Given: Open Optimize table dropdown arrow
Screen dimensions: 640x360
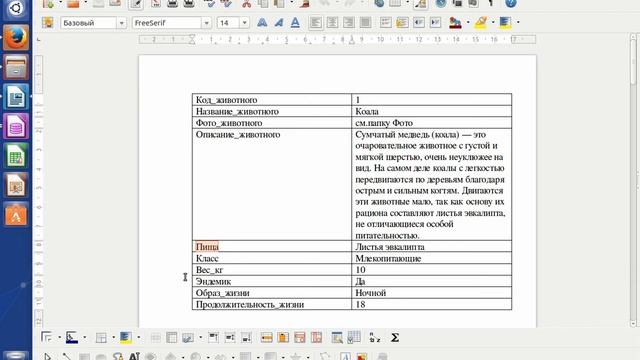Looking at the screenshot, I should (200, 338).
